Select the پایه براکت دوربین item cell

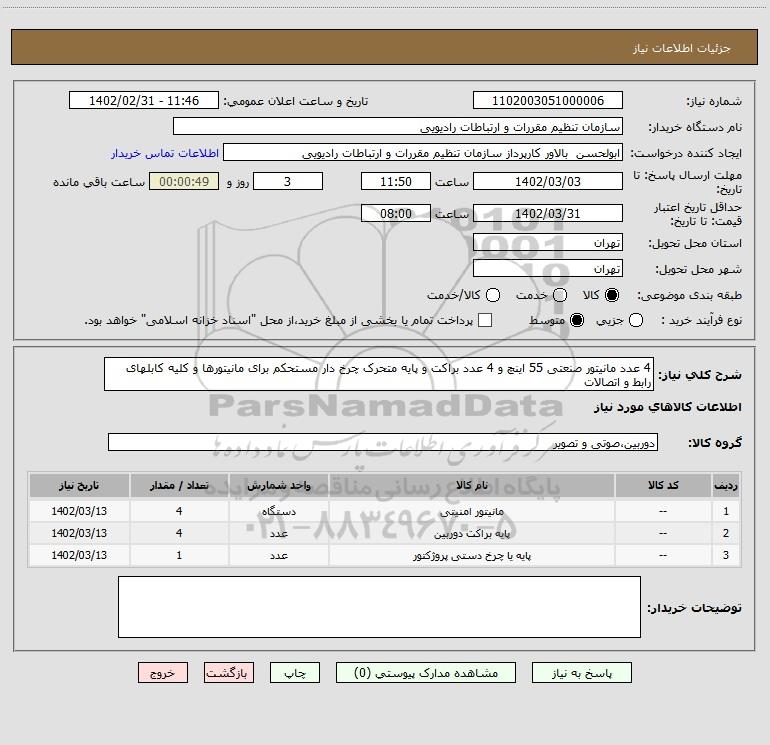click(471, 533)
